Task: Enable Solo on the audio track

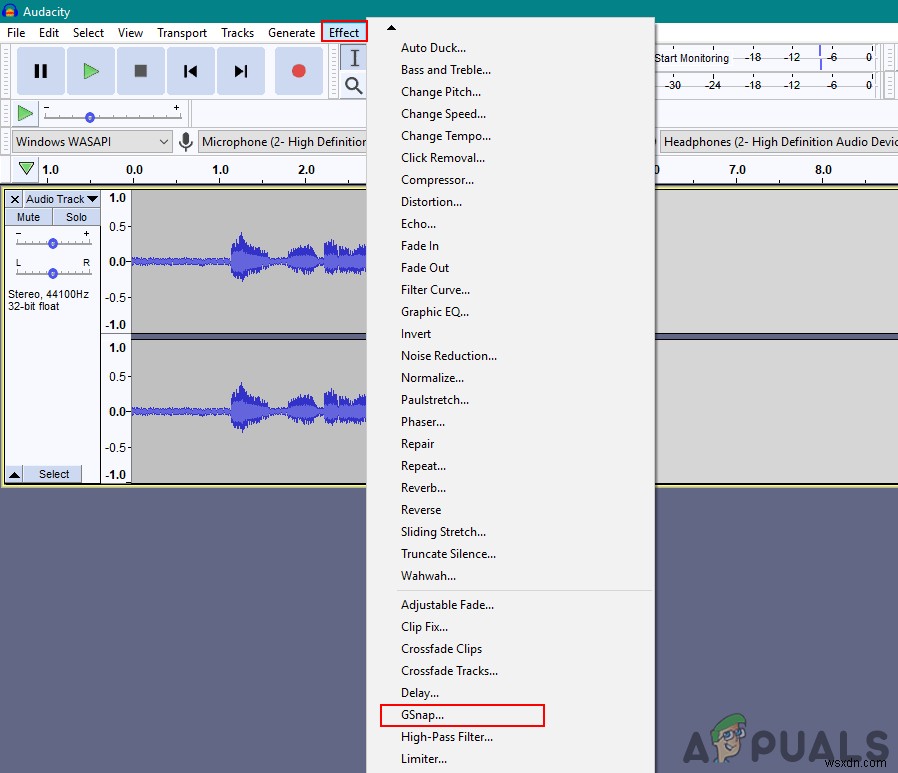Action: pyautogui.click(x=76, y=217)
